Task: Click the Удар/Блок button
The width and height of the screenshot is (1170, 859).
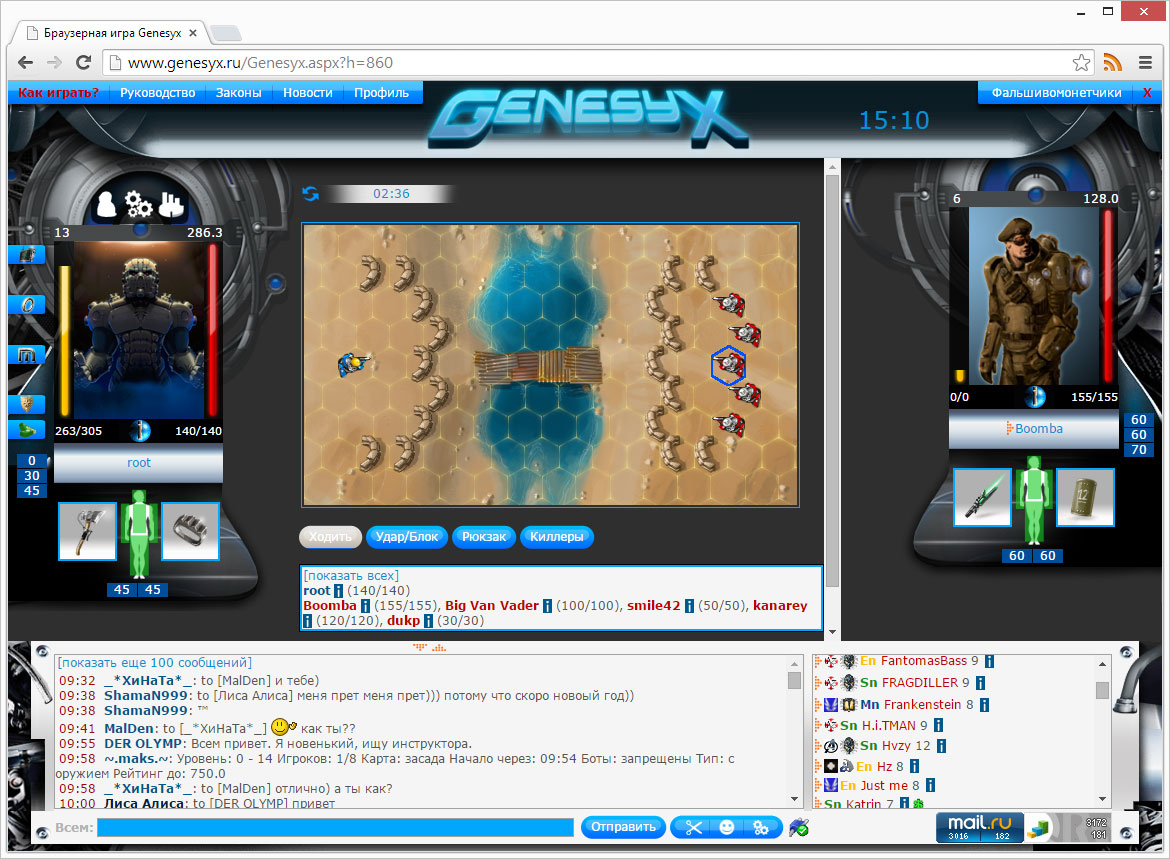Action: pos(407,537)
